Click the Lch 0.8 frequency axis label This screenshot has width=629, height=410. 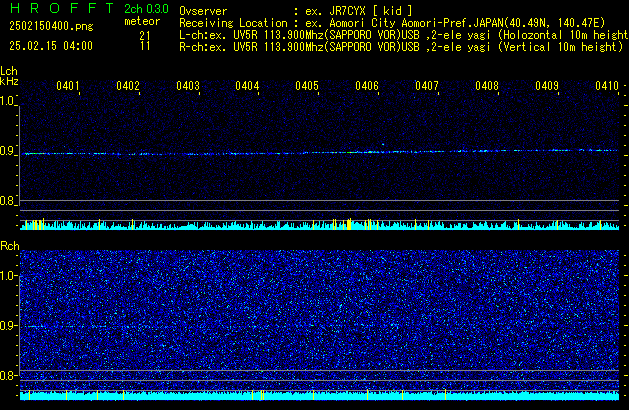pos(7,201)
